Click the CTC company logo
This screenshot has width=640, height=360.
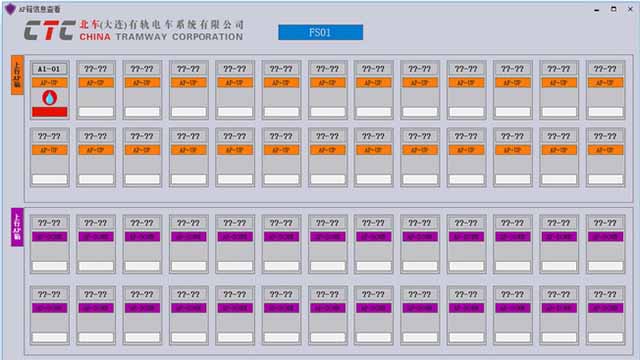49,30
